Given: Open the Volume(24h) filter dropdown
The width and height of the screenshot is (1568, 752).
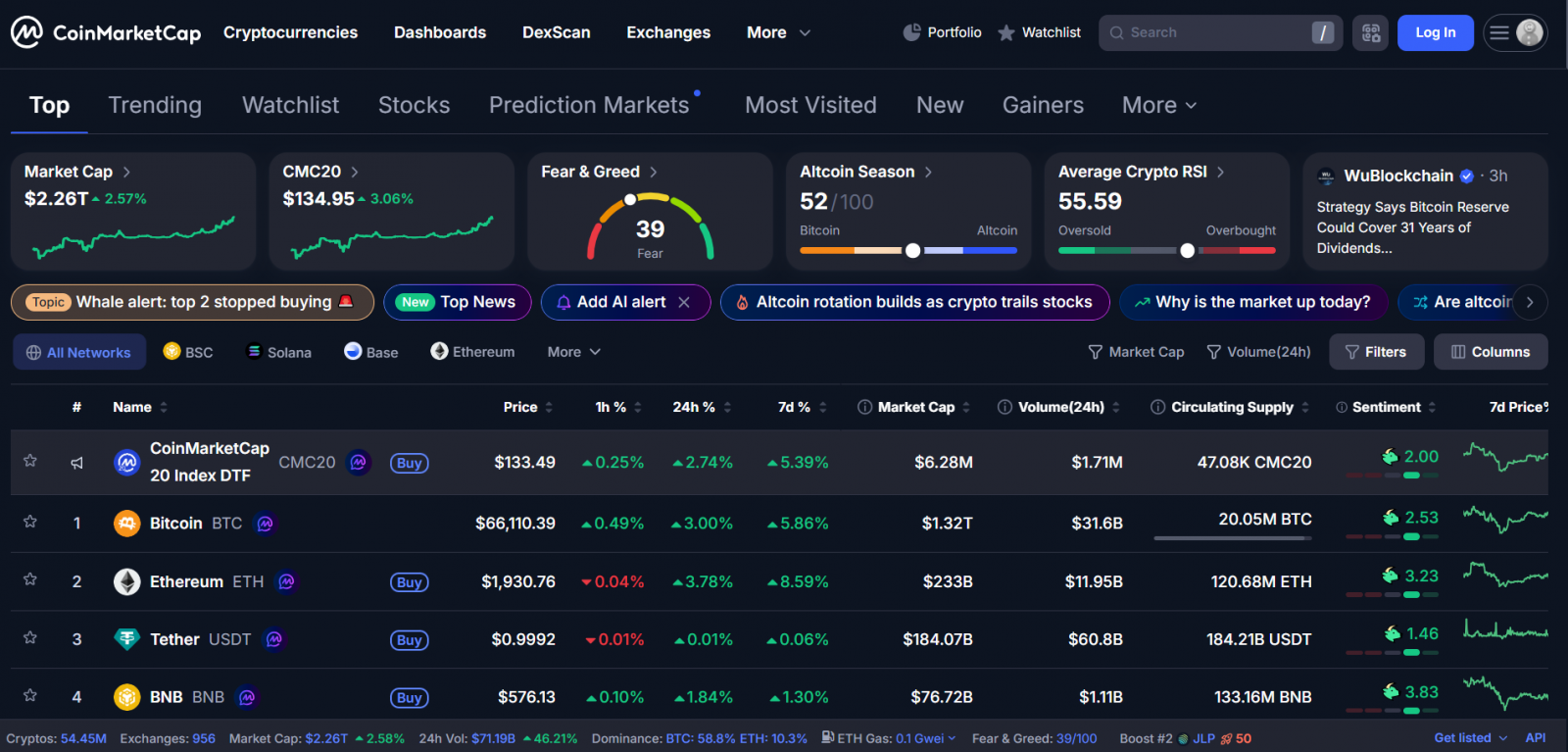Looking at the screenshot, I should pyautogui.click(x=1258, y=352).
